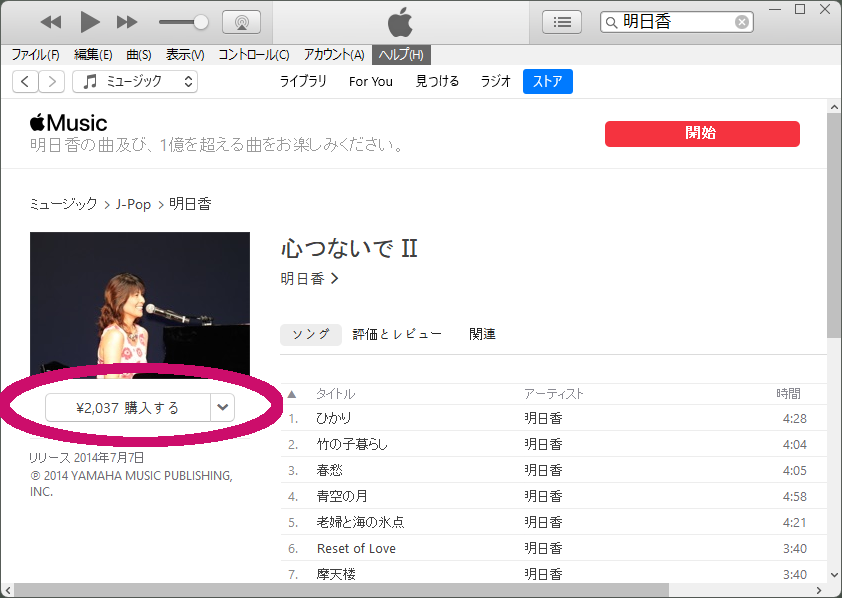Select the ストア tab
This screenshot has height=598, width=842.
click(x=548, y=82)
